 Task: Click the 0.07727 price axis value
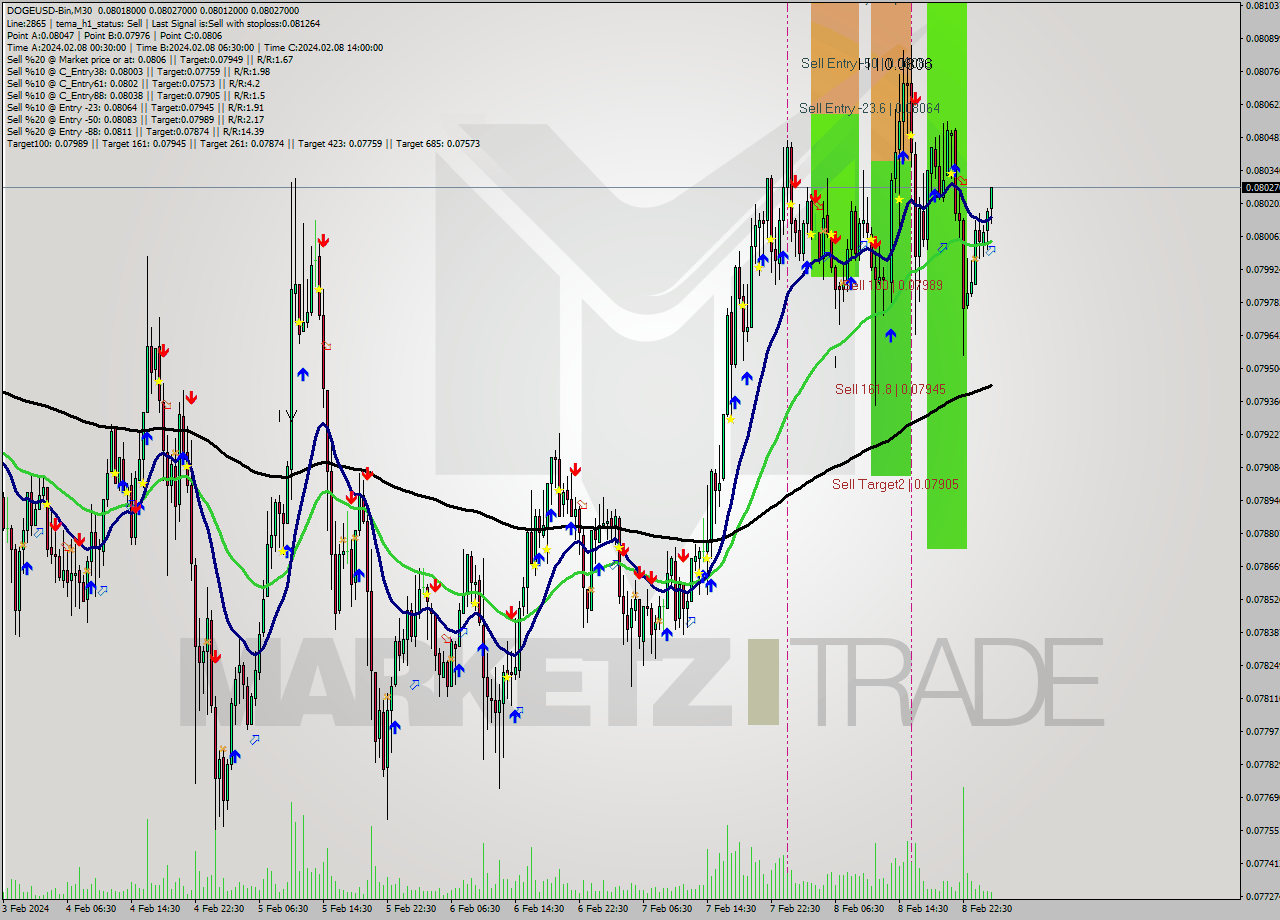click(1262, 896)
